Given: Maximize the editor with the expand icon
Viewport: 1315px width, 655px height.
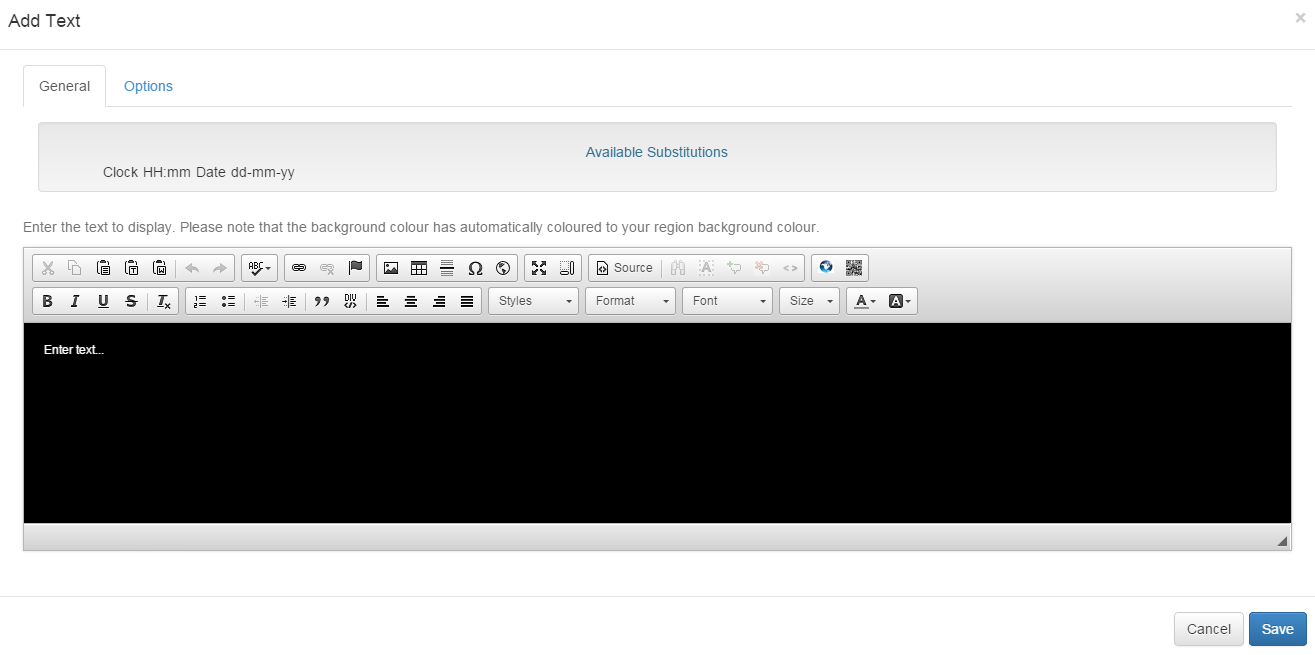Looking at the screenshot, I should (x=539, y=268).
